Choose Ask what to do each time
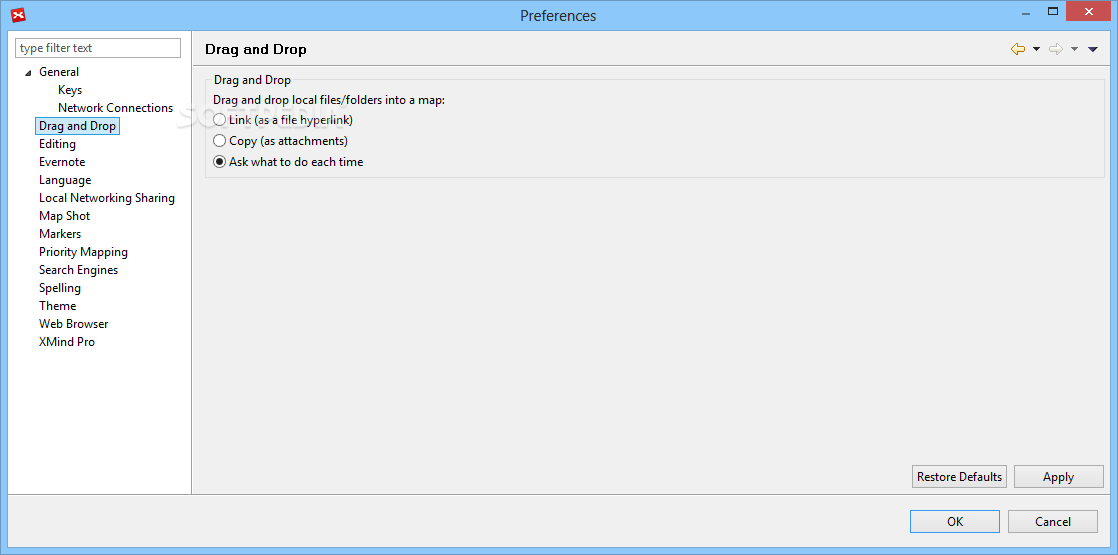This screenshot has height=555, width=1118. click(289, 162)
